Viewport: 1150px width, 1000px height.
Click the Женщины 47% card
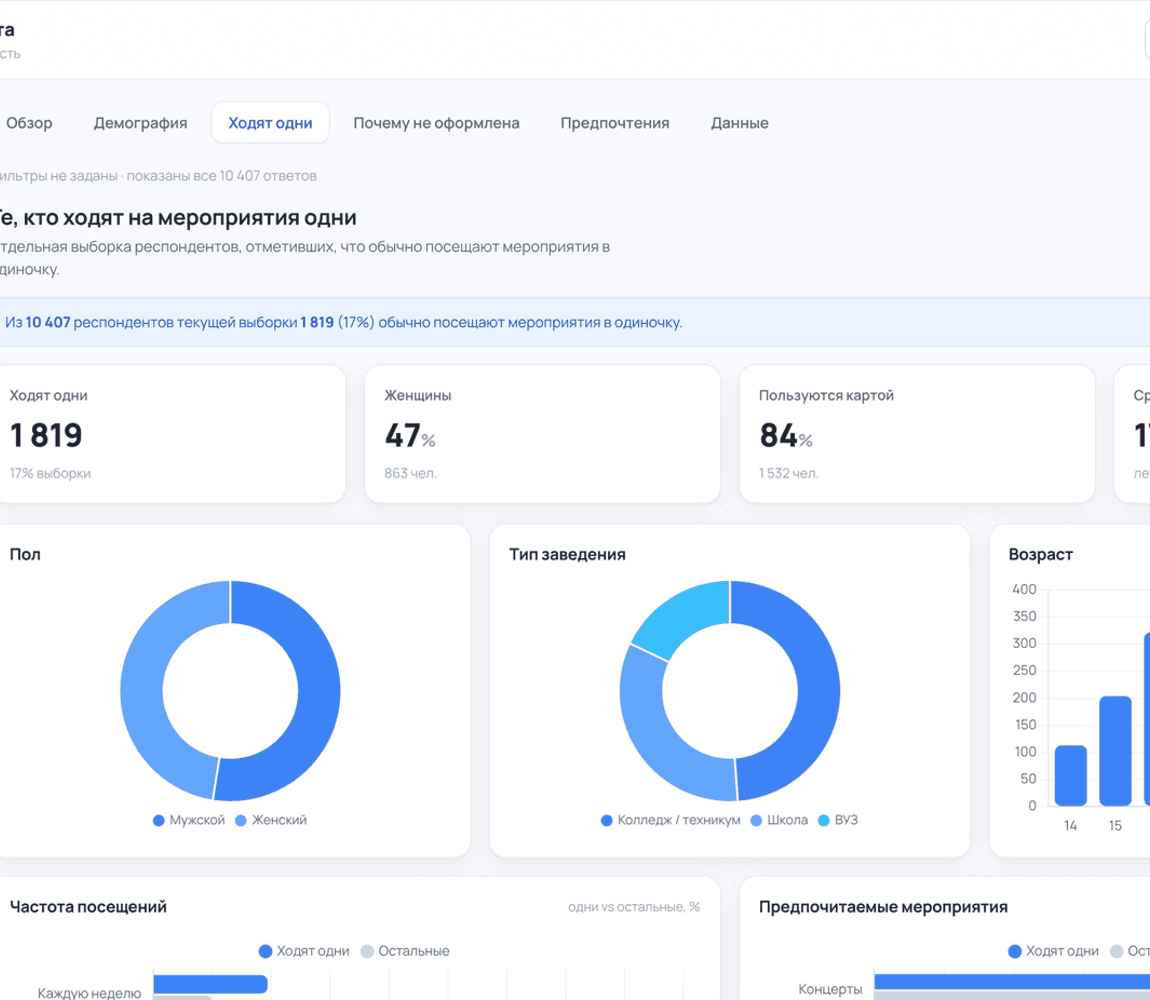pos(542,434)
